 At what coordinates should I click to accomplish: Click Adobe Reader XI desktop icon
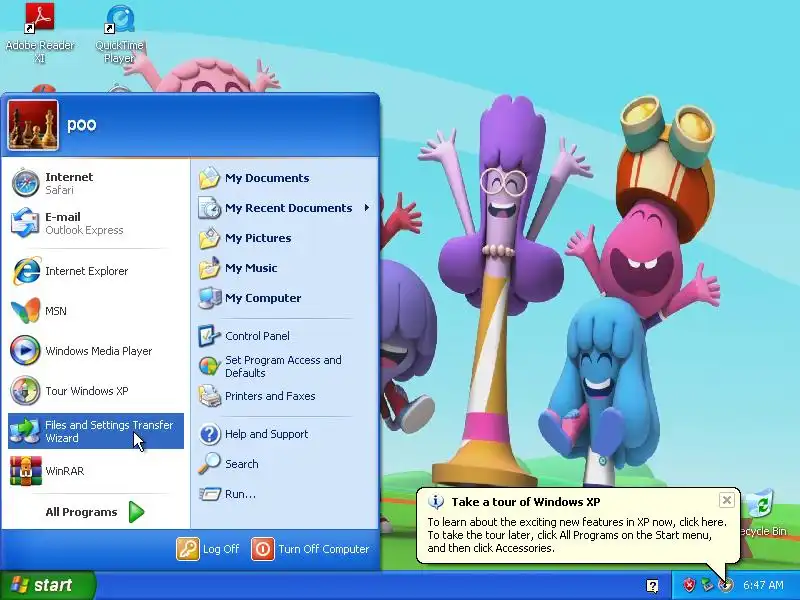click(40, 33)
